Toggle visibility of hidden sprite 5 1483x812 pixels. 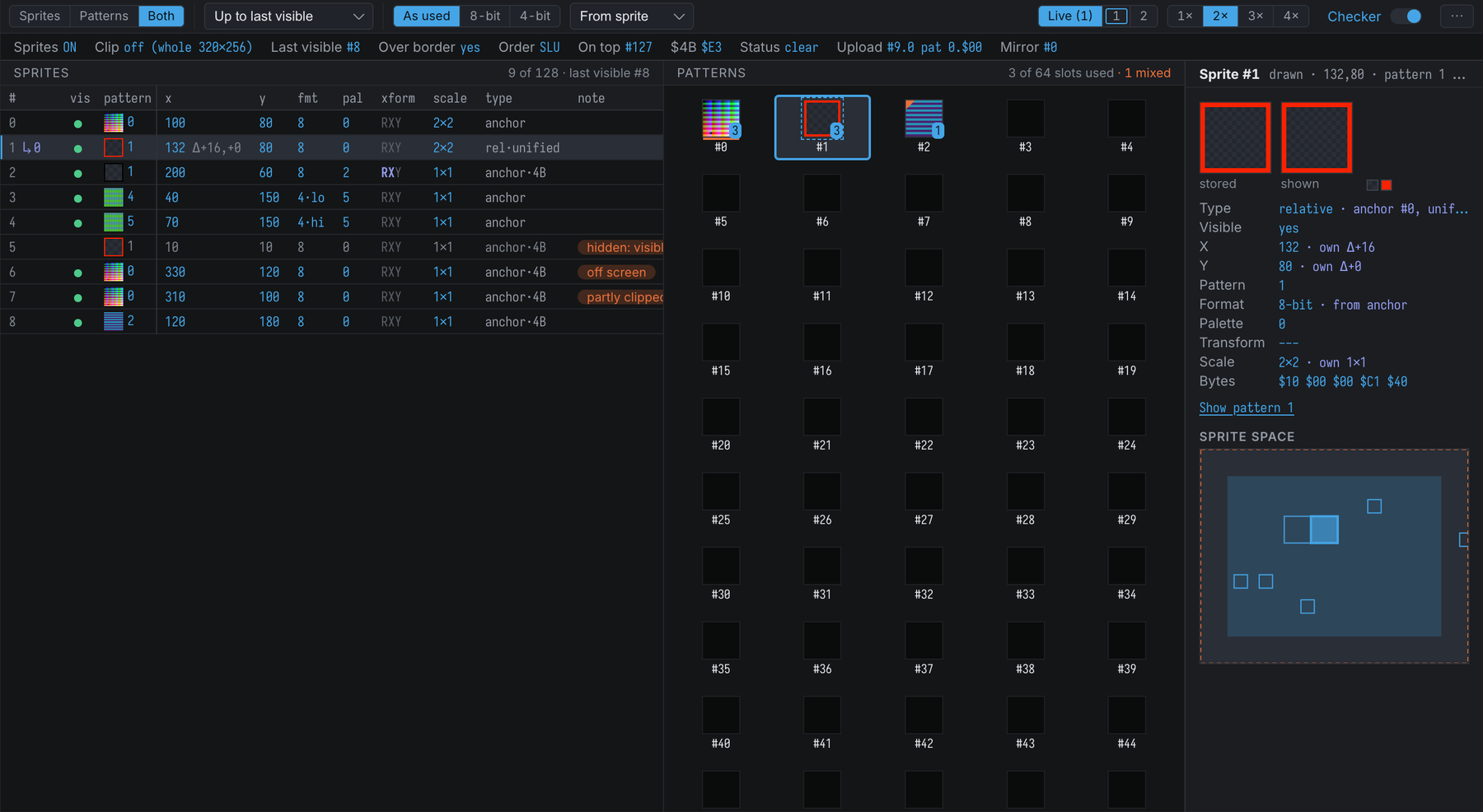coord(77,247)
